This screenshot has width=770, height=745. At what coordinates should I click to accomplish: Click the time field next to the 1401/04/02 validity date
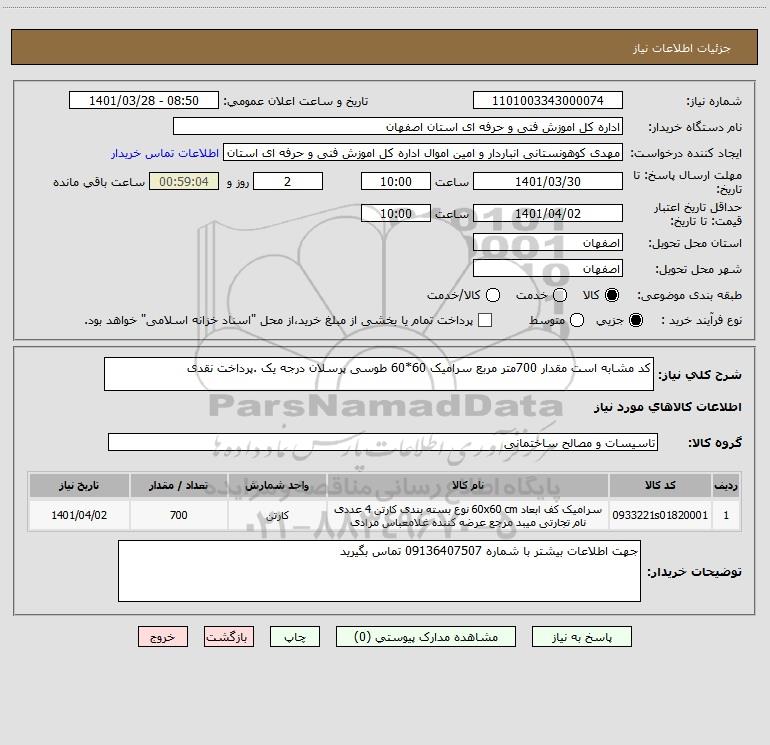click(x=396, y=213)
